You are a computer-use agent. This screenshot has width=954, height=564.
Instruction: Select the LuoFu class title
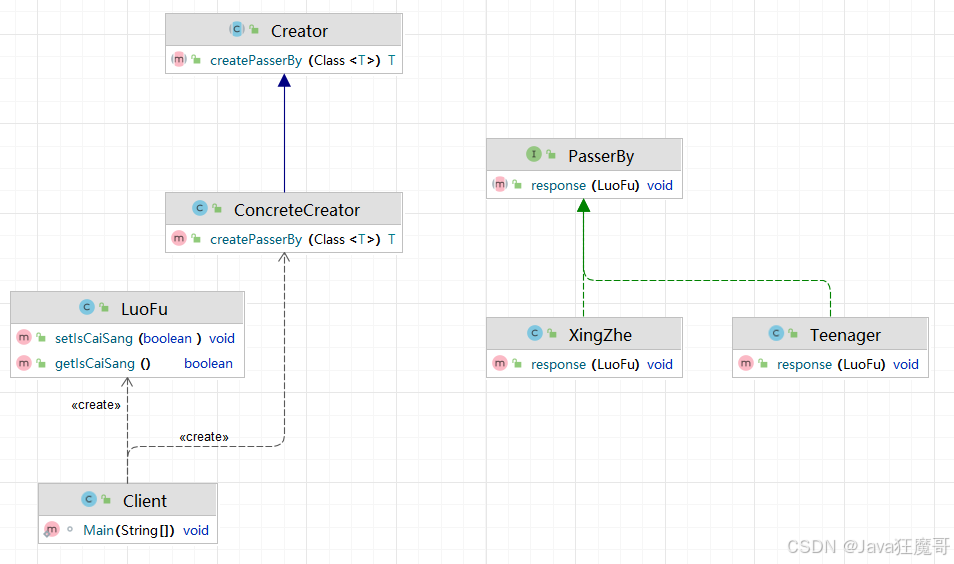pyautogui.click(x=144, y=309)
